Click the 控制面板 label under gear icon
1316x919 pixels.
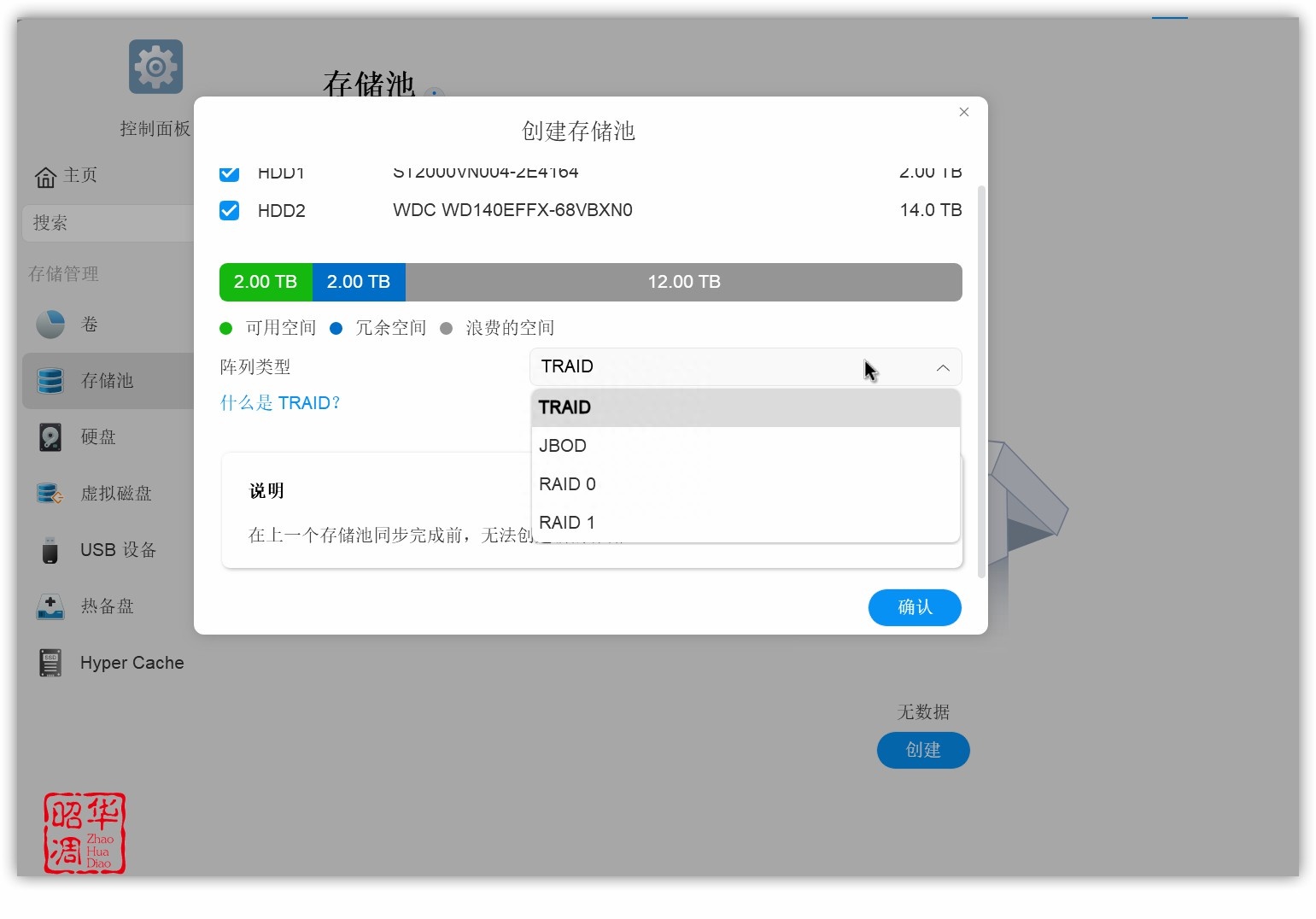(x=155, y=129)
